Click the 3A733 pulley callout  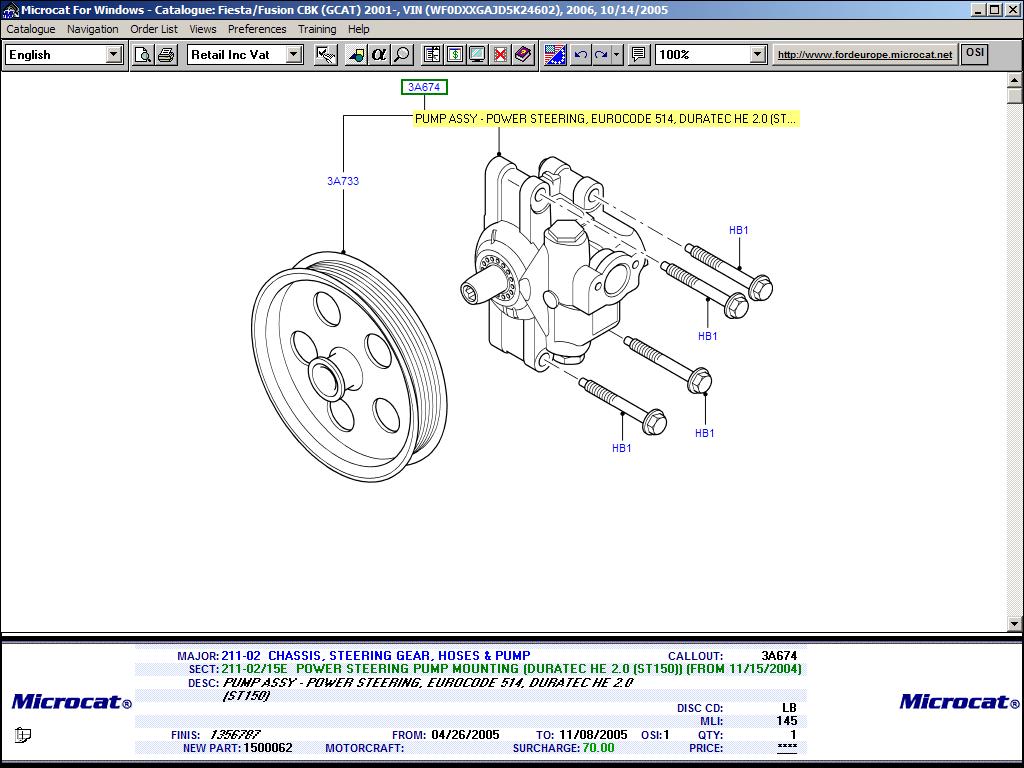pyautogui.click(x=343, y=181)
